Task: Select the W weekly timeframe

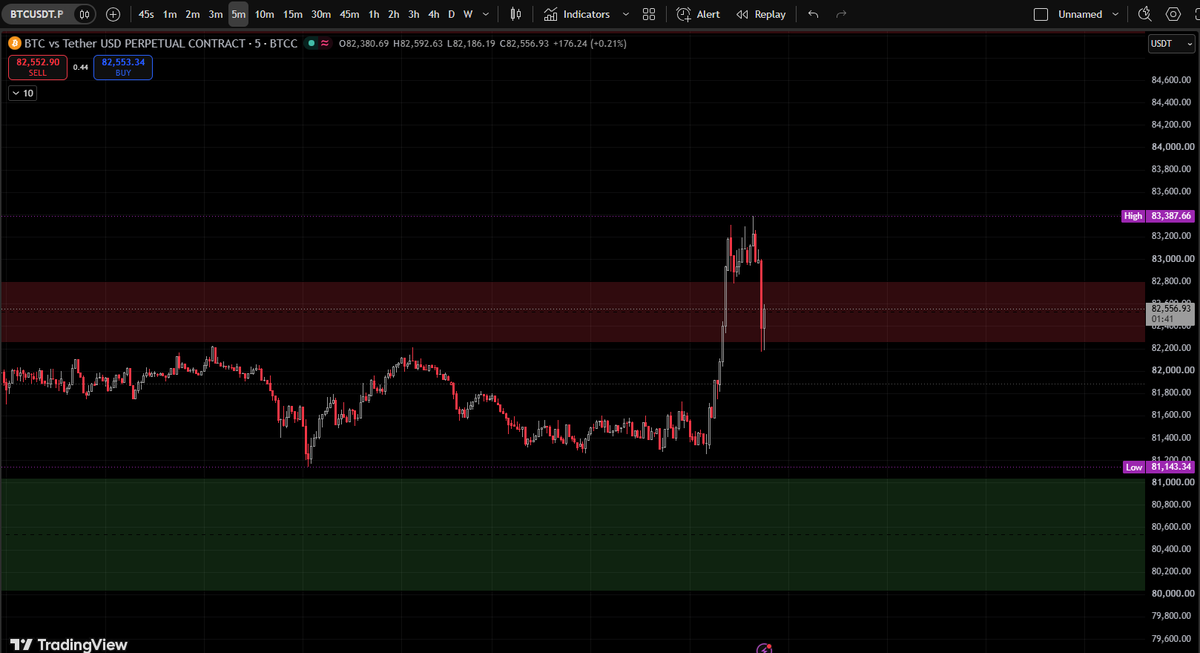Action: [x=468, y=14]
